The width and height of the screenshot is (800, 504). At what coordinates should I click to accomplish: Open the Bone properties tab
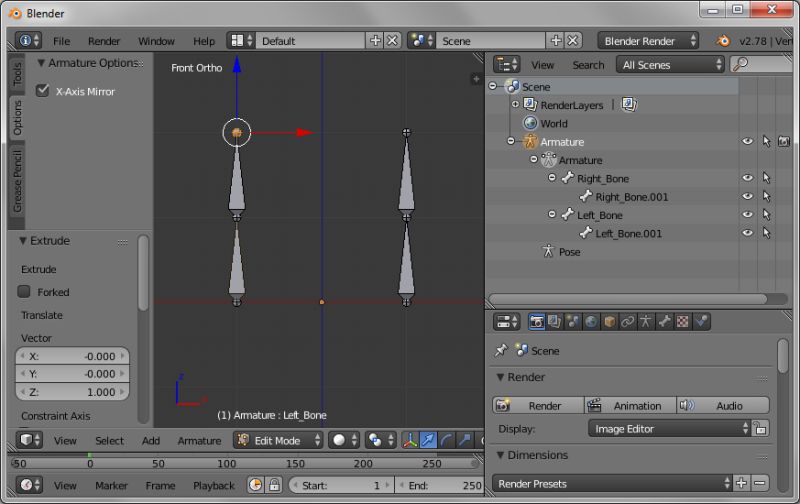[x=664, y=321]
